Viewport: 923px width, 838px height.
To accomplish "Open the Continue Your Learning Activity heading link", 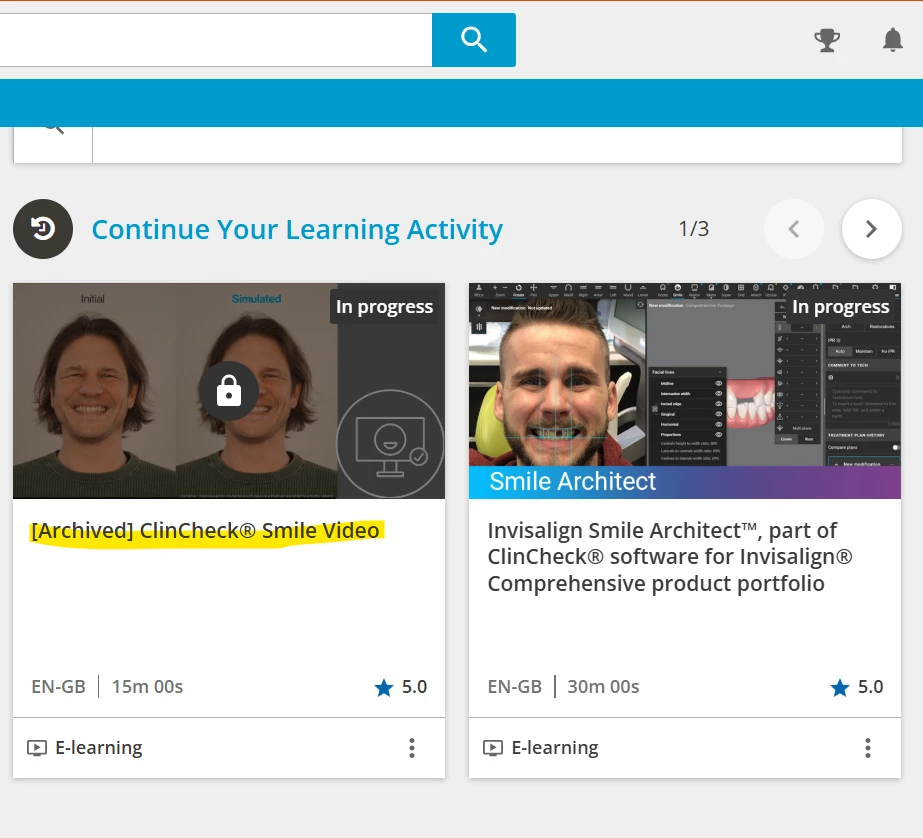I will pyautogui.click(x=297, y=230).
